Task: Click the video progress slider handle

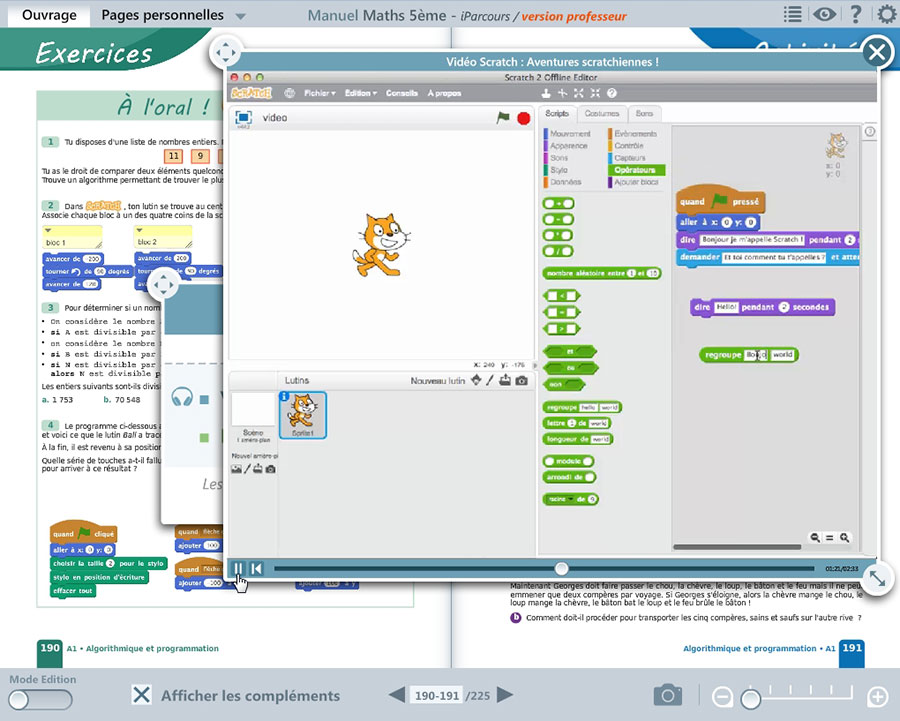Action: [562, 569]
